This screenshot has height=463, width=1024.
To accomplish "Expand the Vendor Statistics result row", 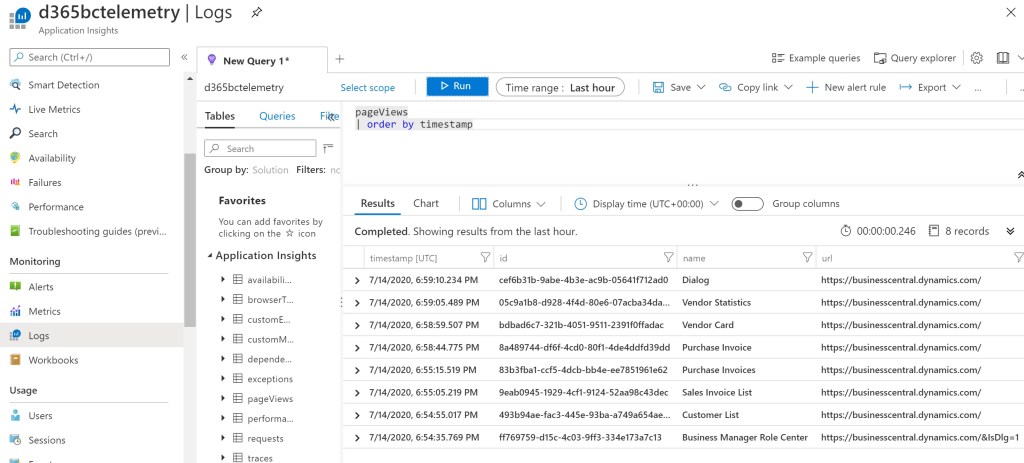I will pyautogui.click(x=358, y=302).
